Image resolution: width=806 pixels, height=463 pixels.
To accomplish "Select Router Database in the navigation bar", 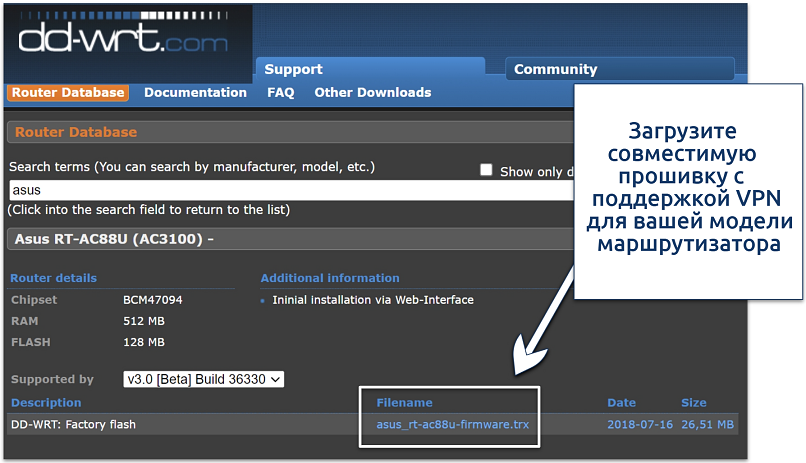I will [x=68, y=93].
